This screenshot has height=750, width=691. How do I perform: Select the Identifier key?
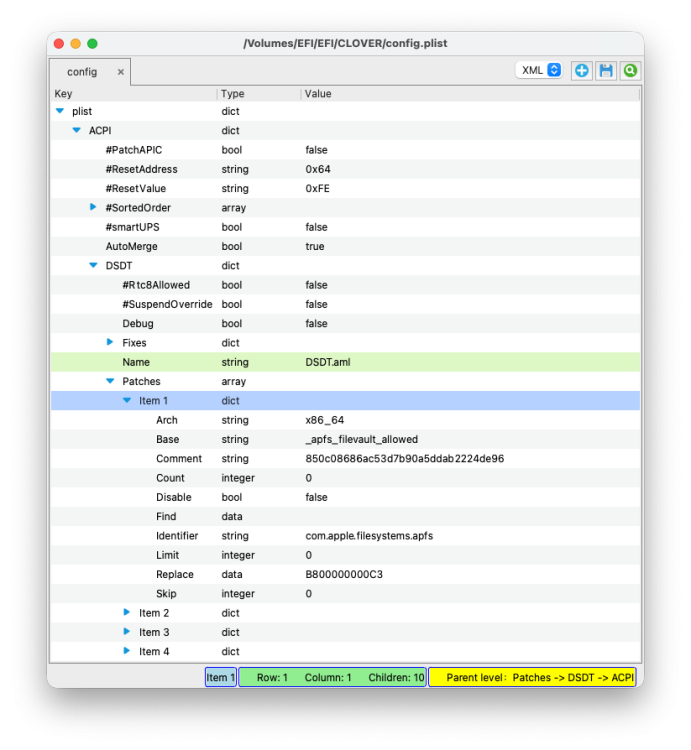click(x=177, y=536)
